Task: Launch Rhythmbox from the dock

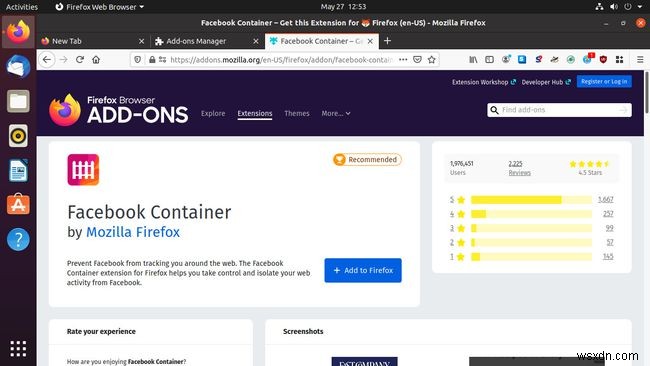Action: [18, 136]
